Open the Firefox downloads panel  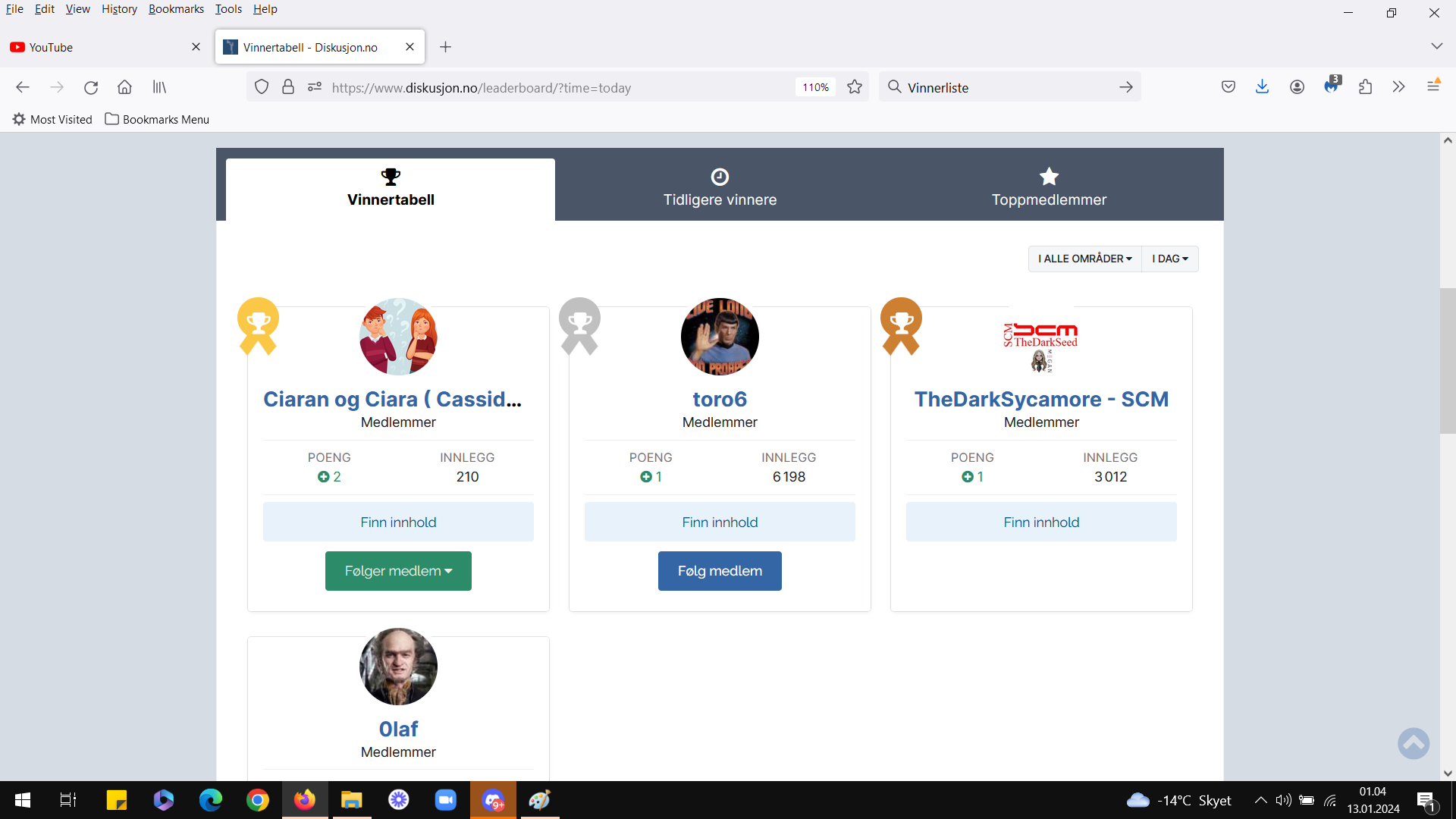coord(1262,87)
